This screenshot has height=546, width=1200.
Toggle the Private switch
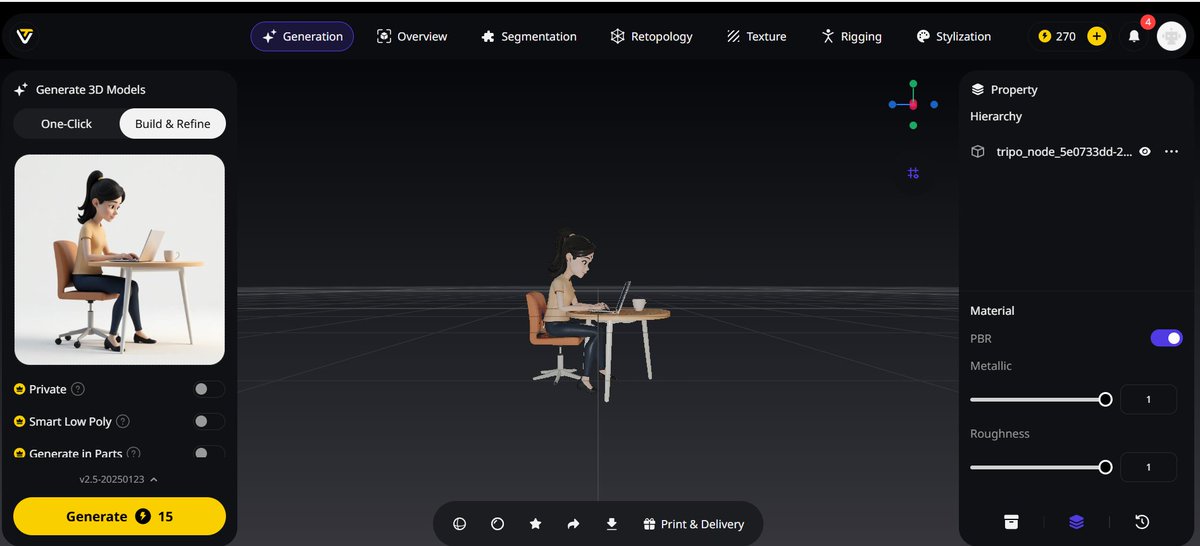tap(209, 389)
